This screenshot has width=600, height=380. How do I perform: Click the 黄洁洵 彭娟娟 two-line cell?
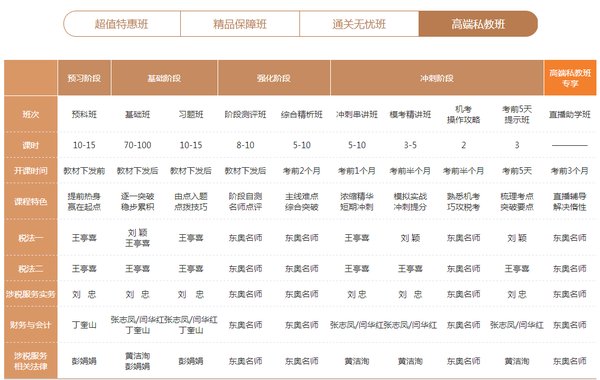[137, 361]
